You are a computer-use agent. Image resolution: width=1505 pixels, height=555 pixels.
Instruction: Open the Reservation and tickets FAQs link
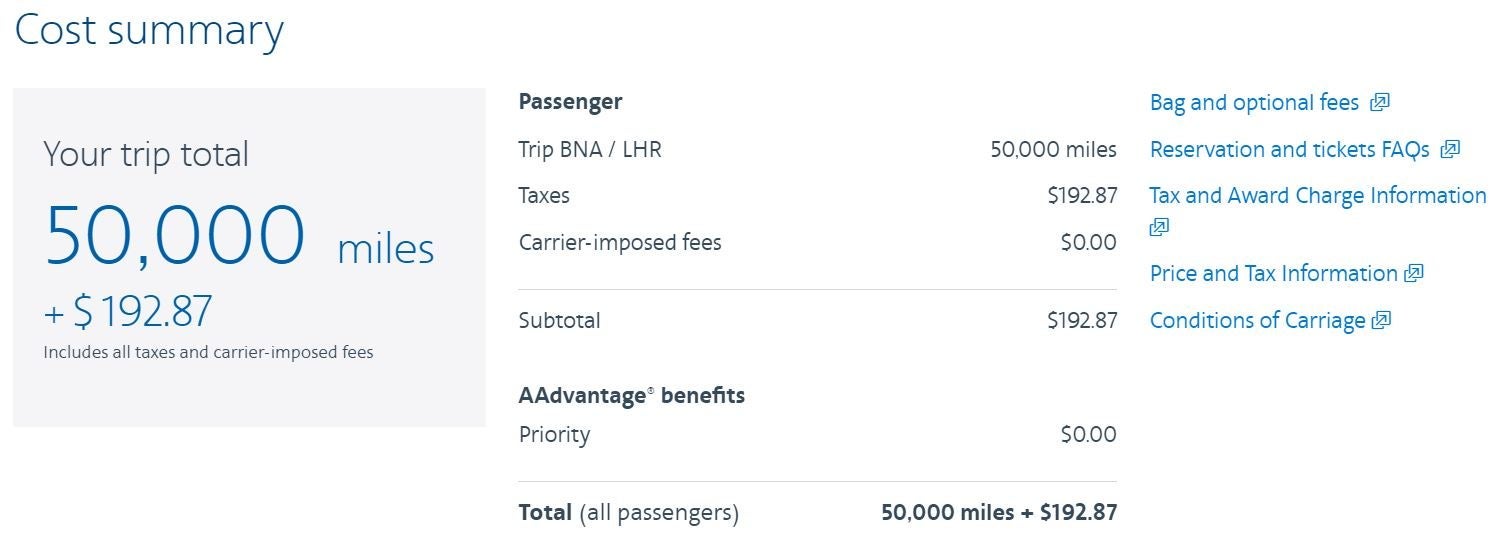[x=1289, y=150]
